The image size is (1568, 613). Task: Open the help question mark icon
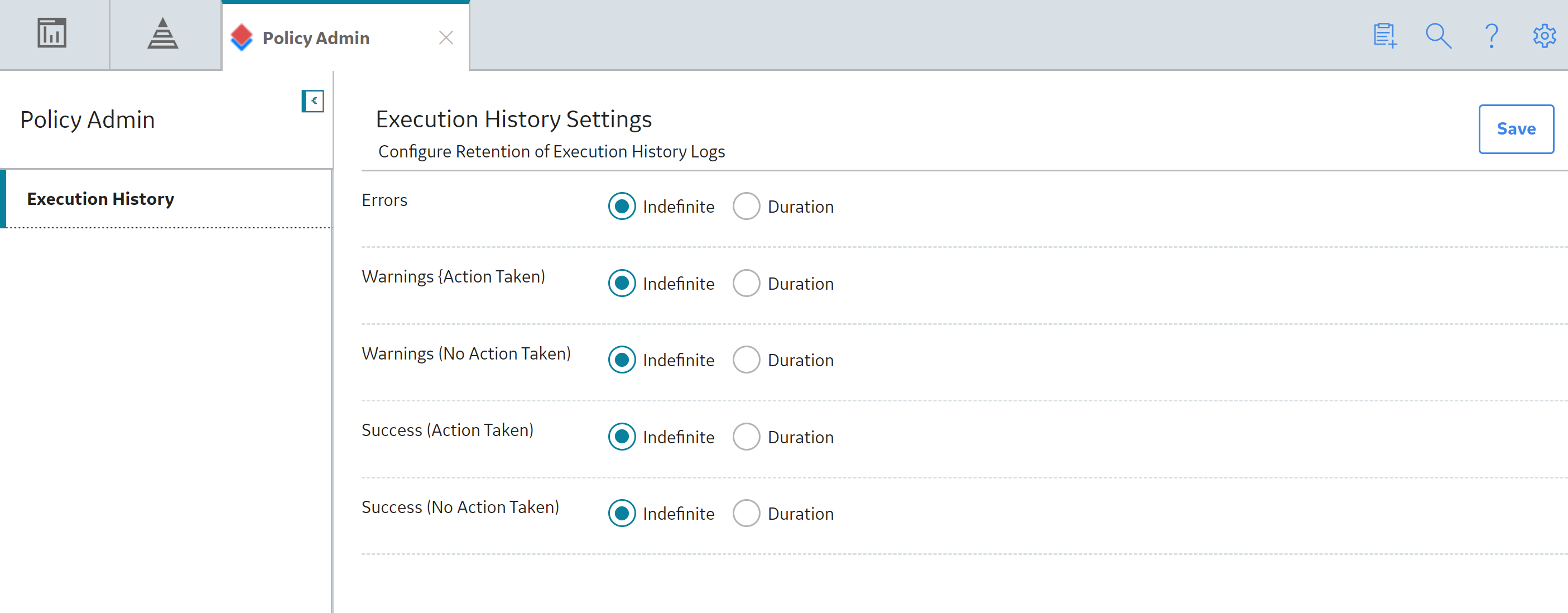1492,35
